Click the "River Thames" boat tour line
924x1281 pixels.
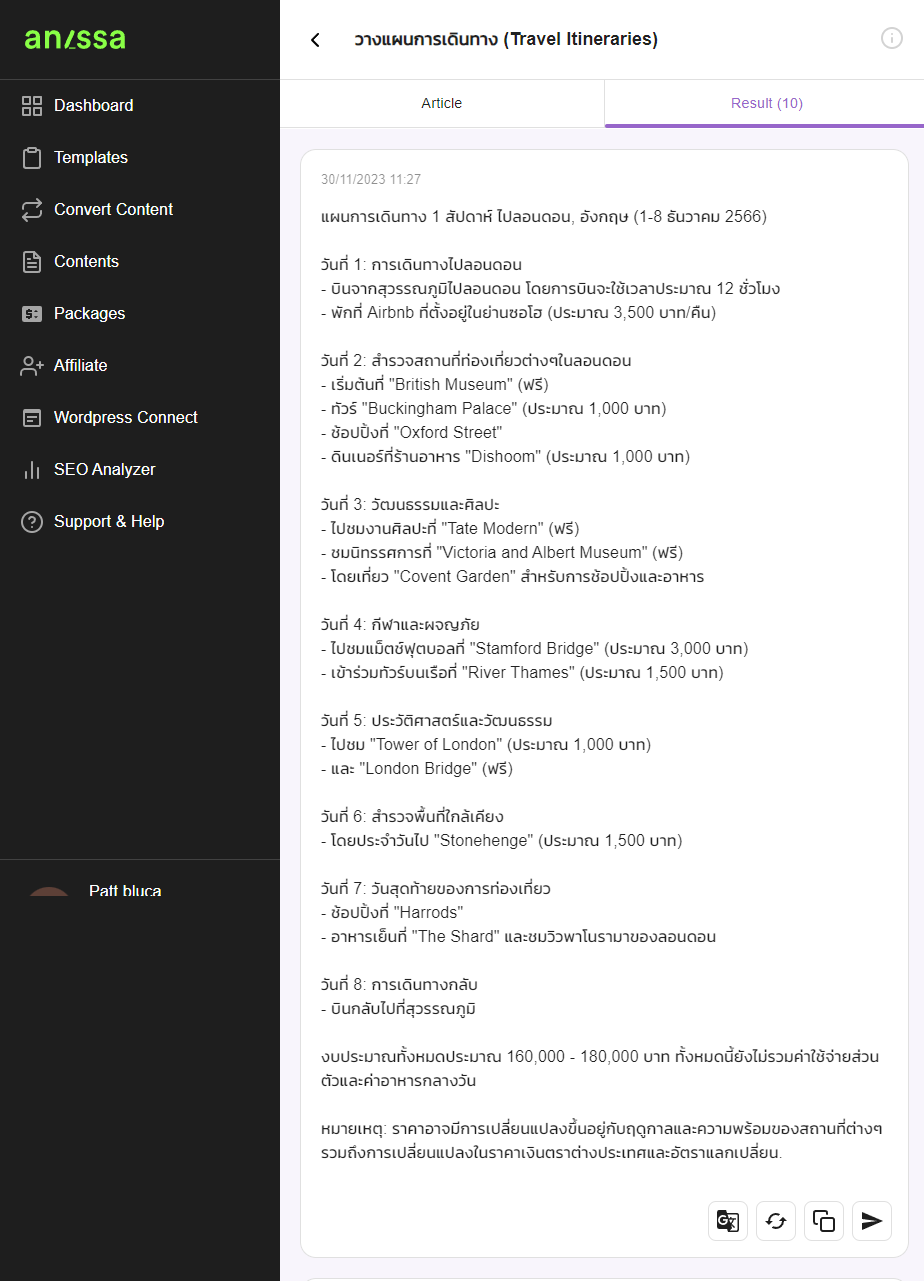[x=522, y=673]
